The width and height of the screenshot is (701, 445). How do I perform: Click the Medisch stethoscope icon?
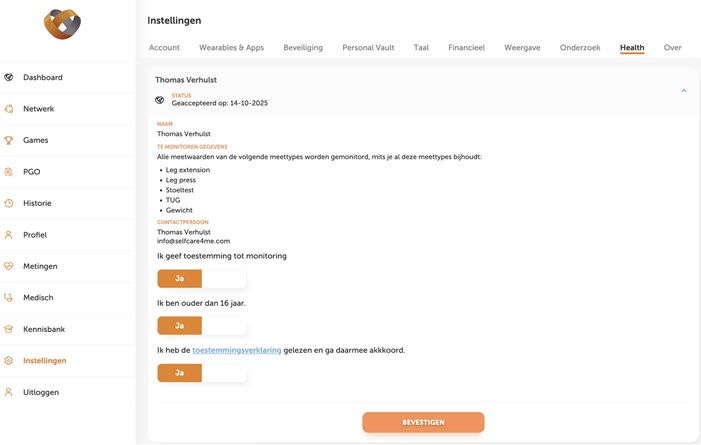9,298
